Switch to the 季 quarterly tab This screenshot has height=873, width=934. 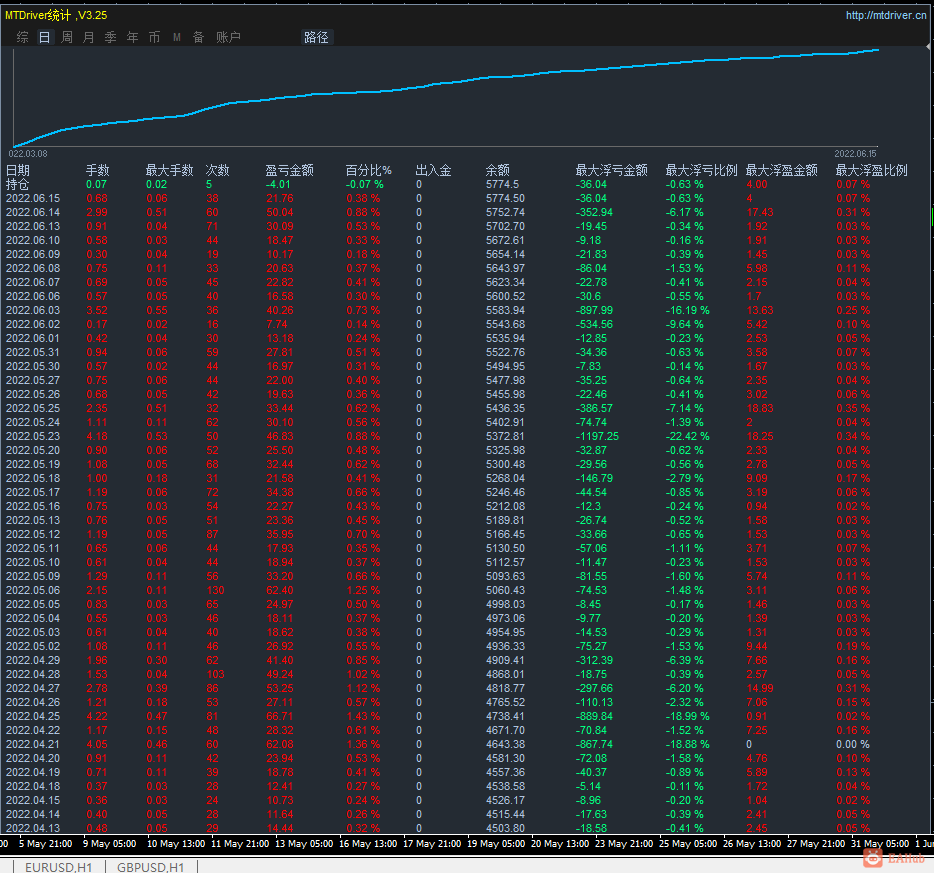[x=111, y=38]
